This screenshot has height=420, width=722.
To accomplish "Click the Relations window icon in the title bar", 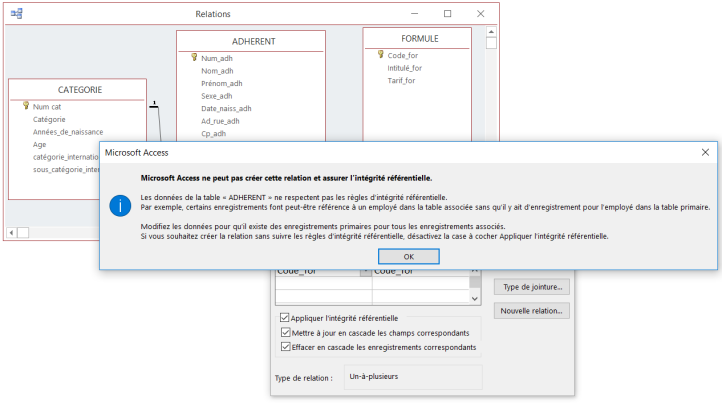I will (17, 14).
